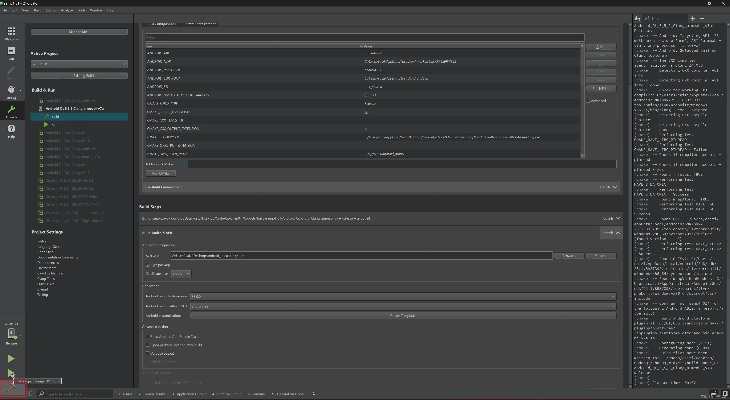Image resolution: width=730 pixels, height=400 pixels.
Task: Click the Manage Kits button
Action: click(x=78, y=32)
